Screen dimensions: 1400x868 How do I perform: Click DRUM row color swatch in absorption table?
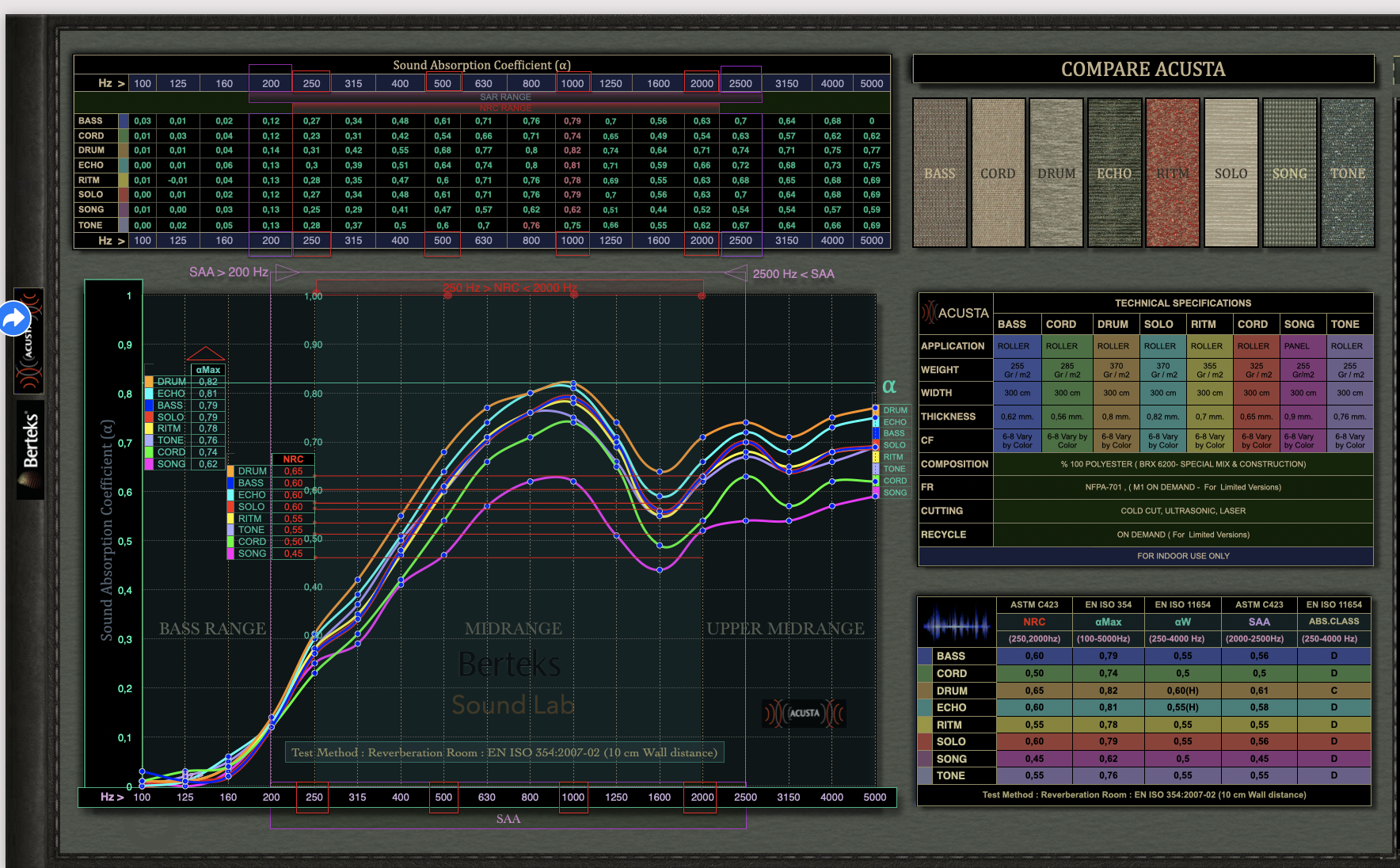[x=124, y=150]
